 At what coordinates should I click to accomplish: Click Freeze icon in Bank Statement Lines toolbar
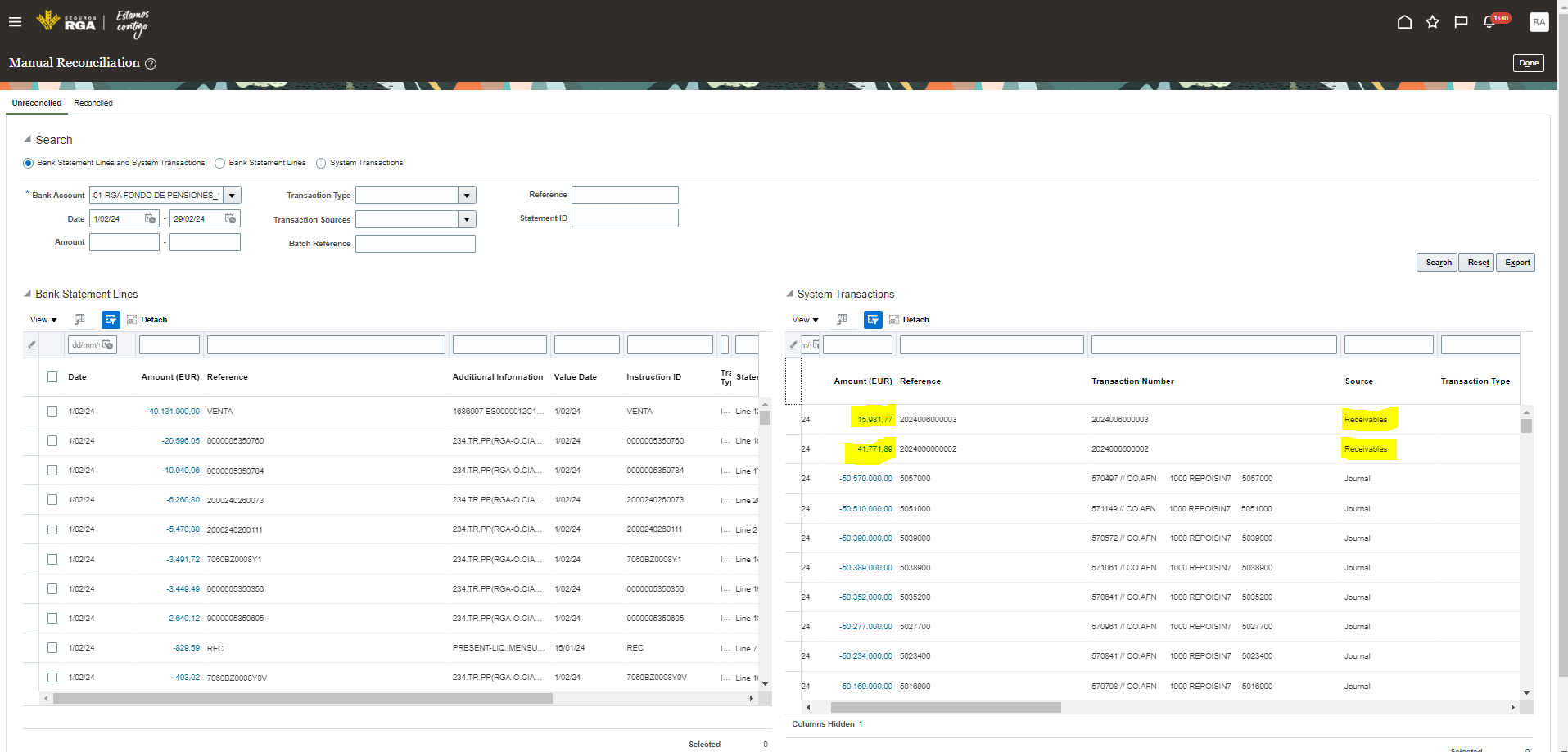pos(79,320)
